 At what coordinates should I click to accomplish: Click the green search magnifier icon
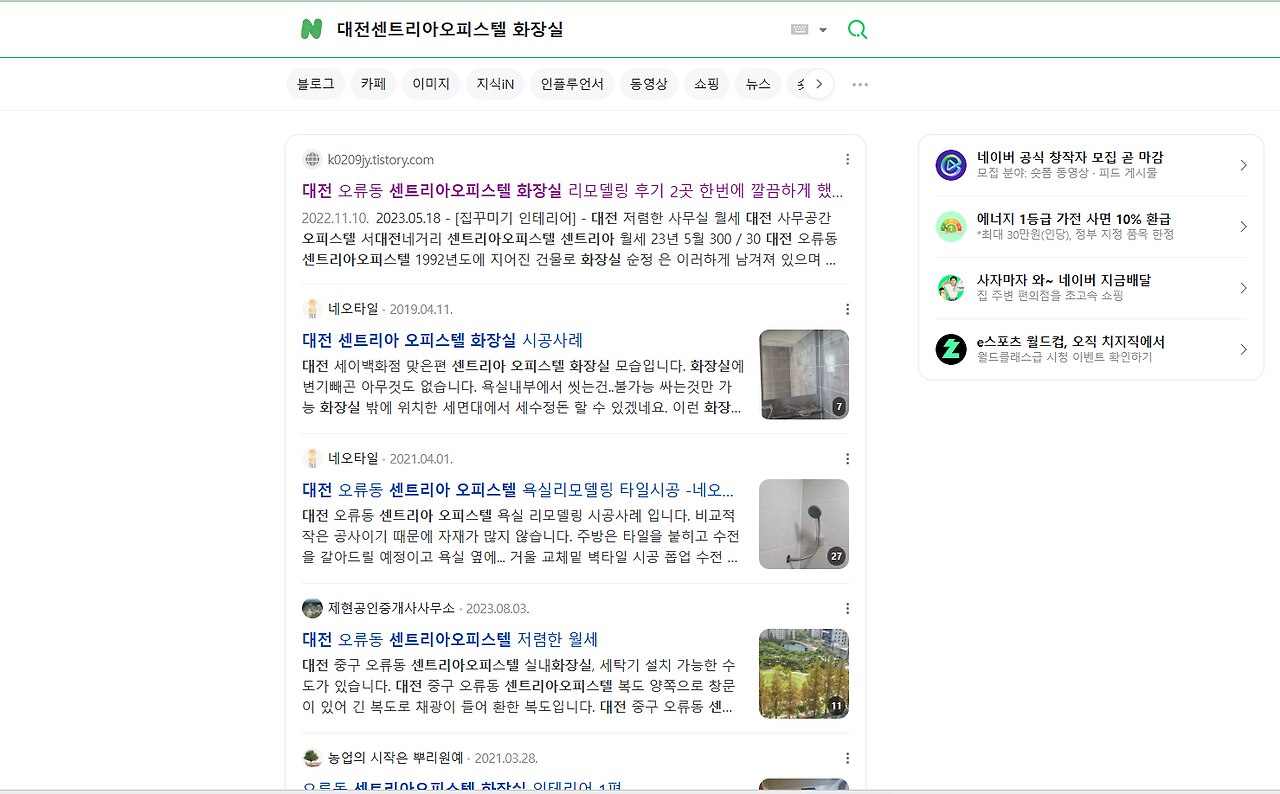857,29
